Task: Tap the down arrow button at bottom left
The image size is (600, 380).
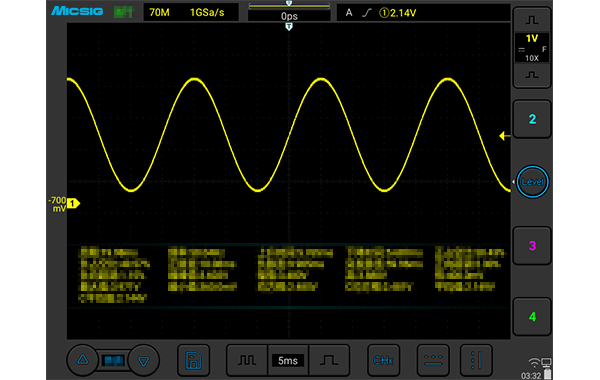Action: 144,360
